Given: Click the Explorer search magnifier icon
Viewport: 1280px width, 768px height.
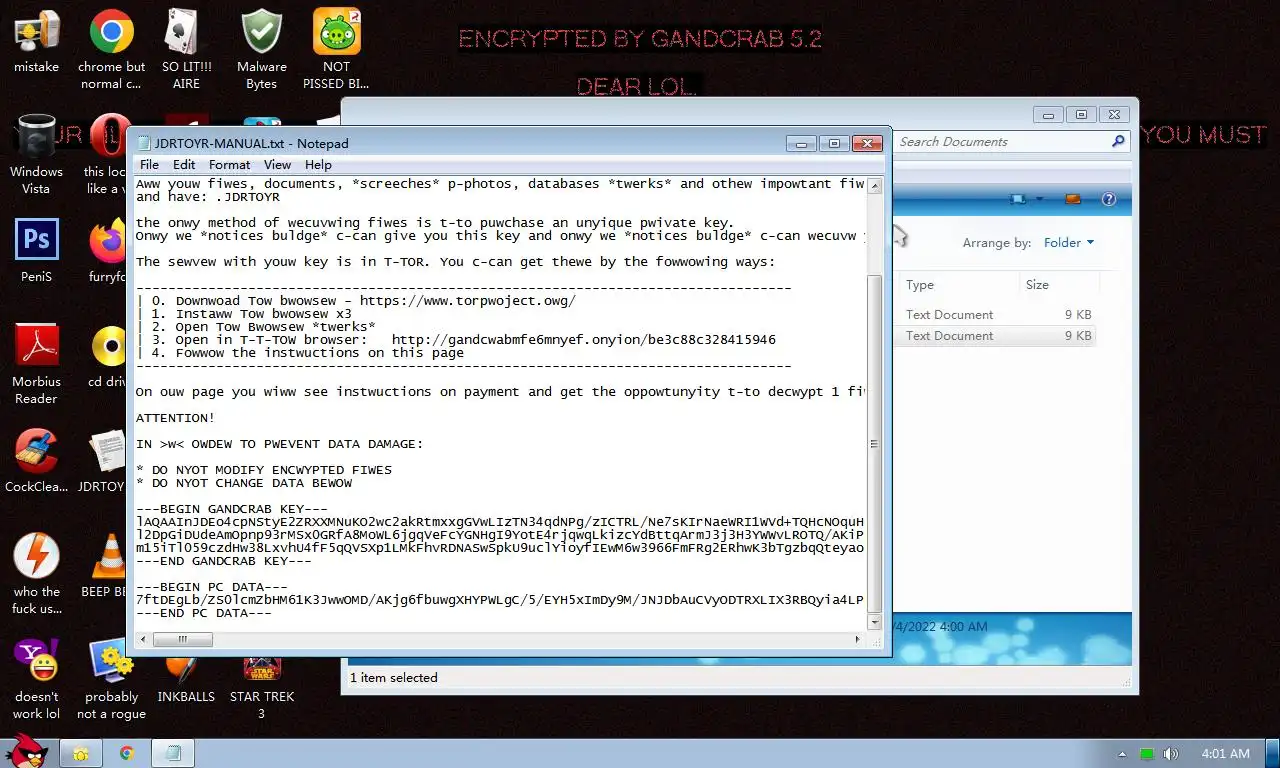Looking at the screenshot, I should coord(1119,142).
